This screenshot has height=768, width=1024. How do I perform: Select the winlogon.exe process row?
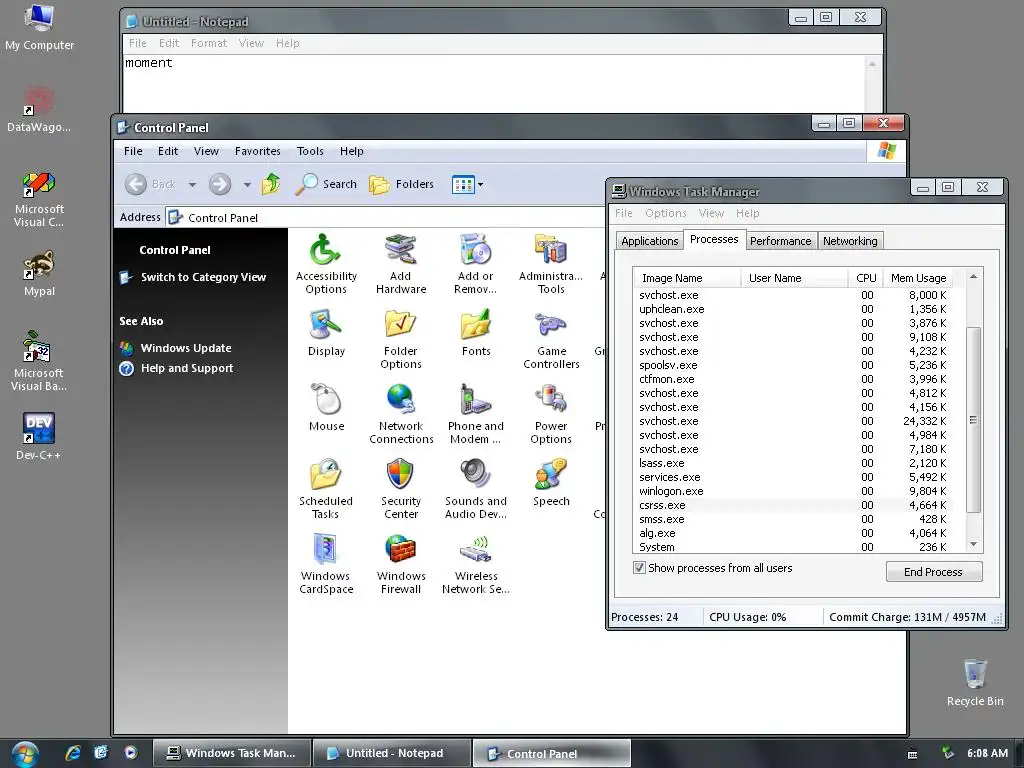[792, 491]
